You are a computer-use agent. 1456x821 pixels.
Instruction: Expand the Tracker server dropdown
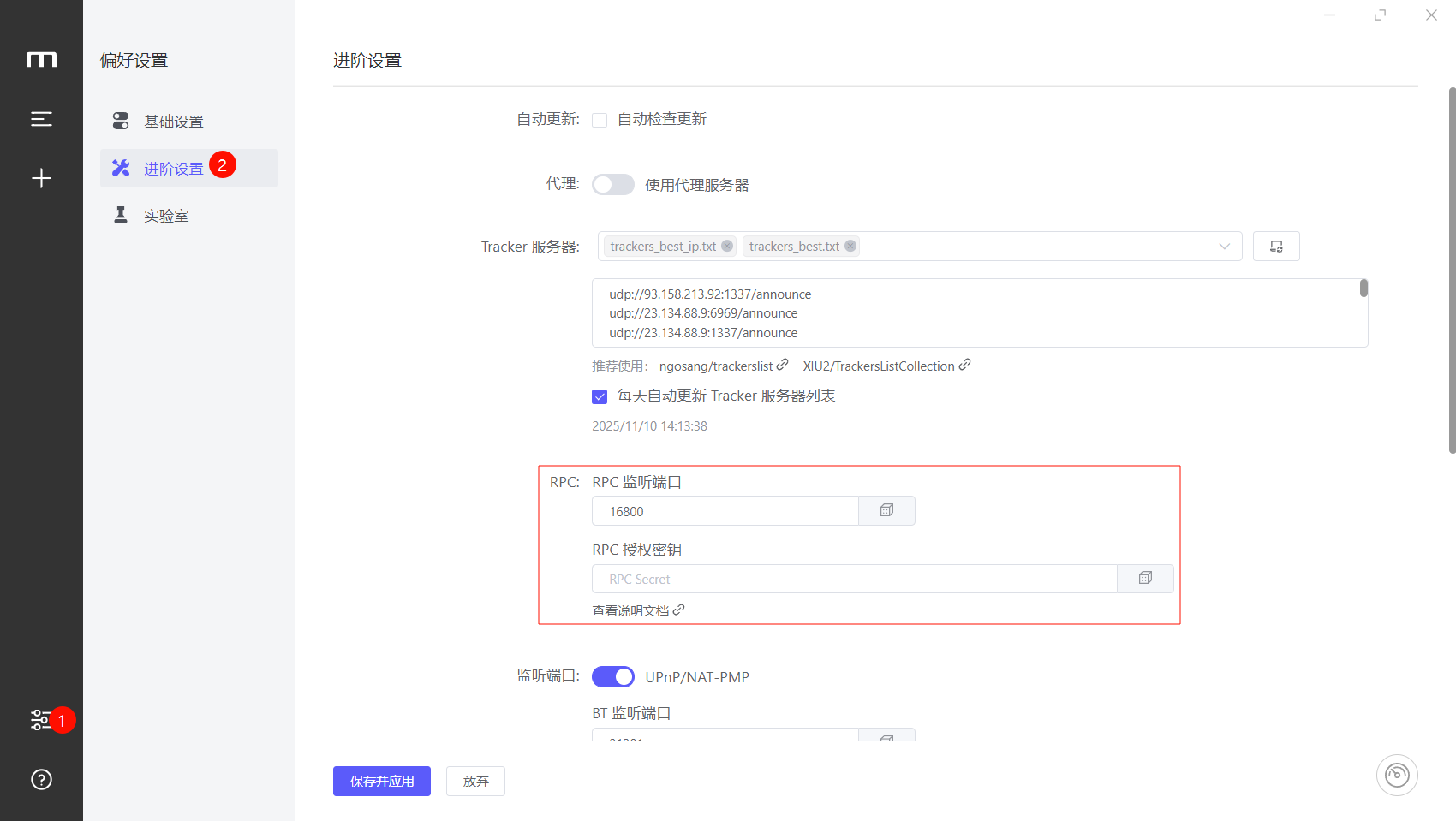pos(1224,246)
